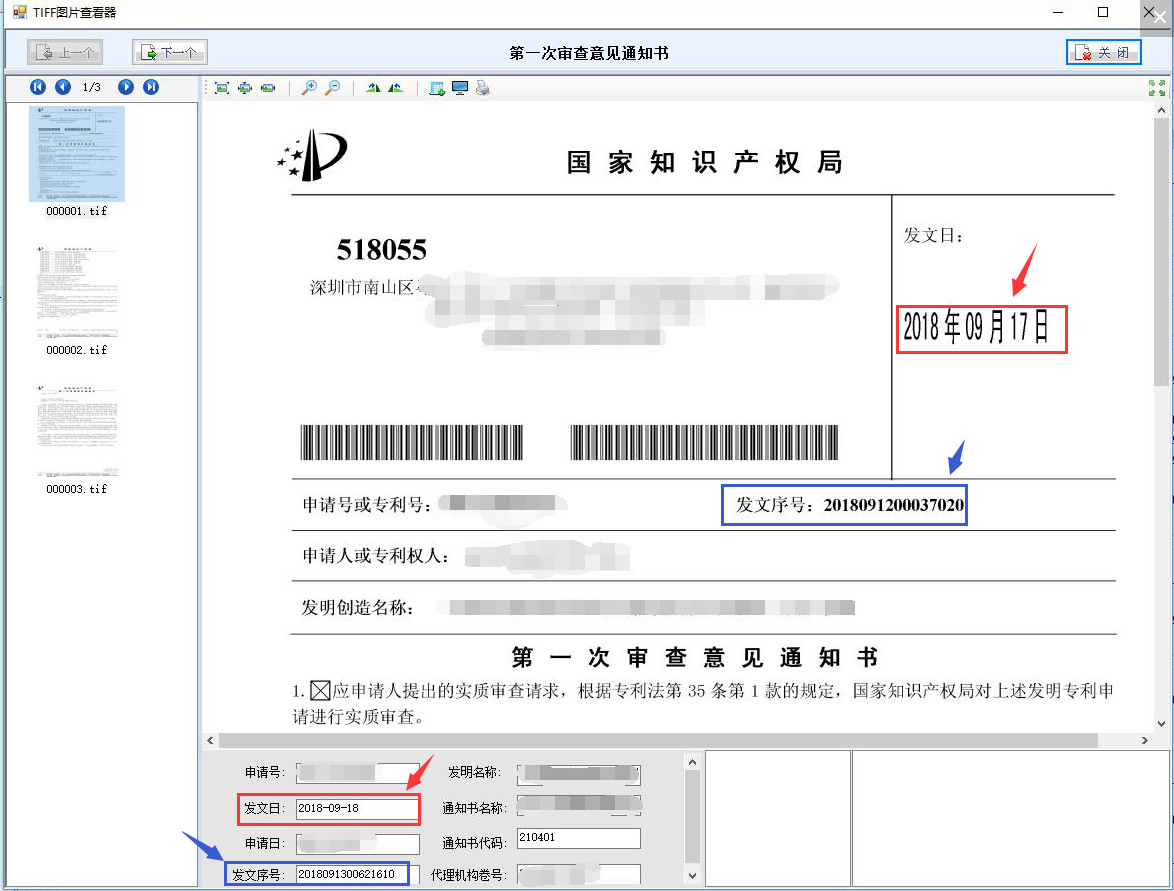Click the 000001.tif file name label
This screenshot has width=1174, height=891.
(77, 211)
